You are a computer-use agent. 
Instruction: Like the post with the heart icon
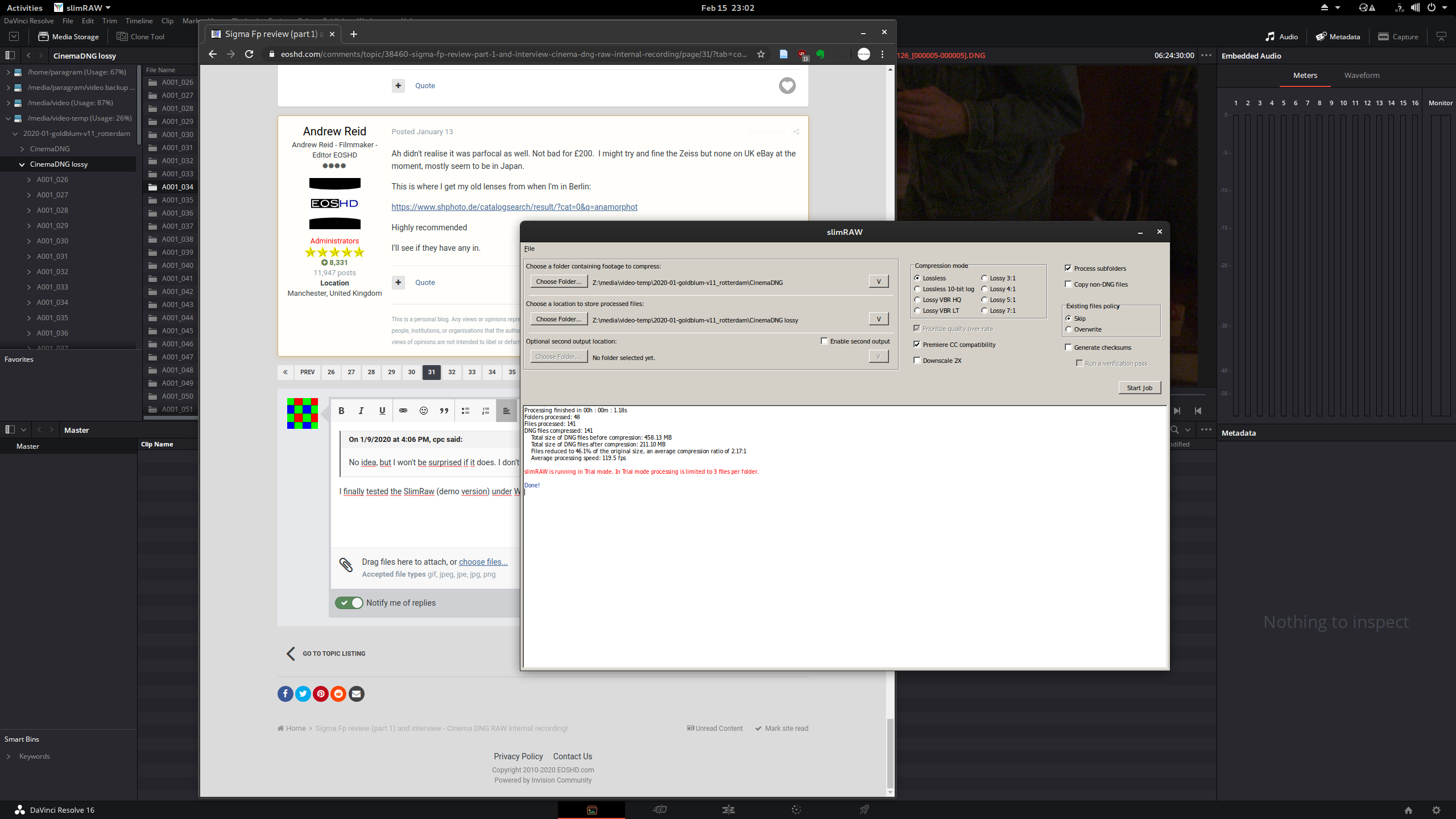coord(787,86)
